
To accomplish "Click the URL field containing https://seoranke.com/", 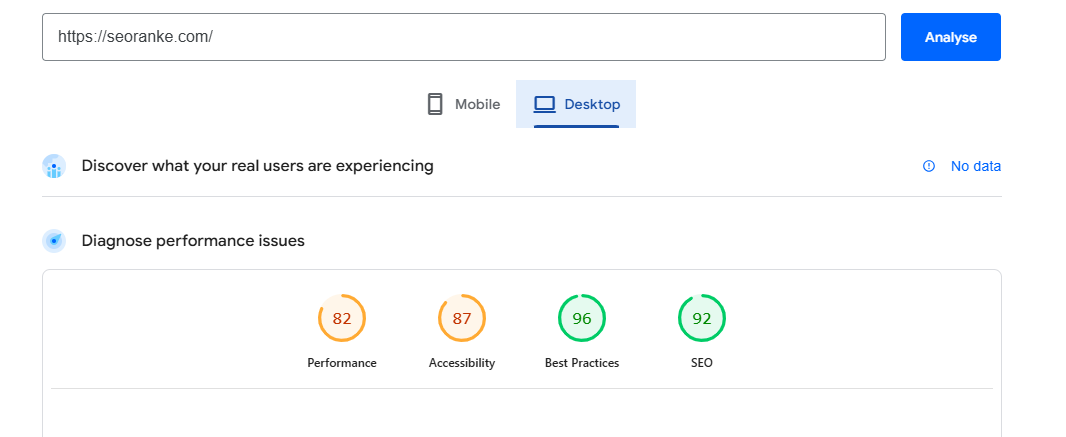I will (x=463, y=37).
